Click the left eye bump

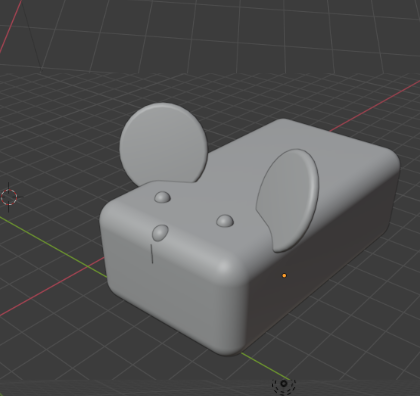[163, 197]
